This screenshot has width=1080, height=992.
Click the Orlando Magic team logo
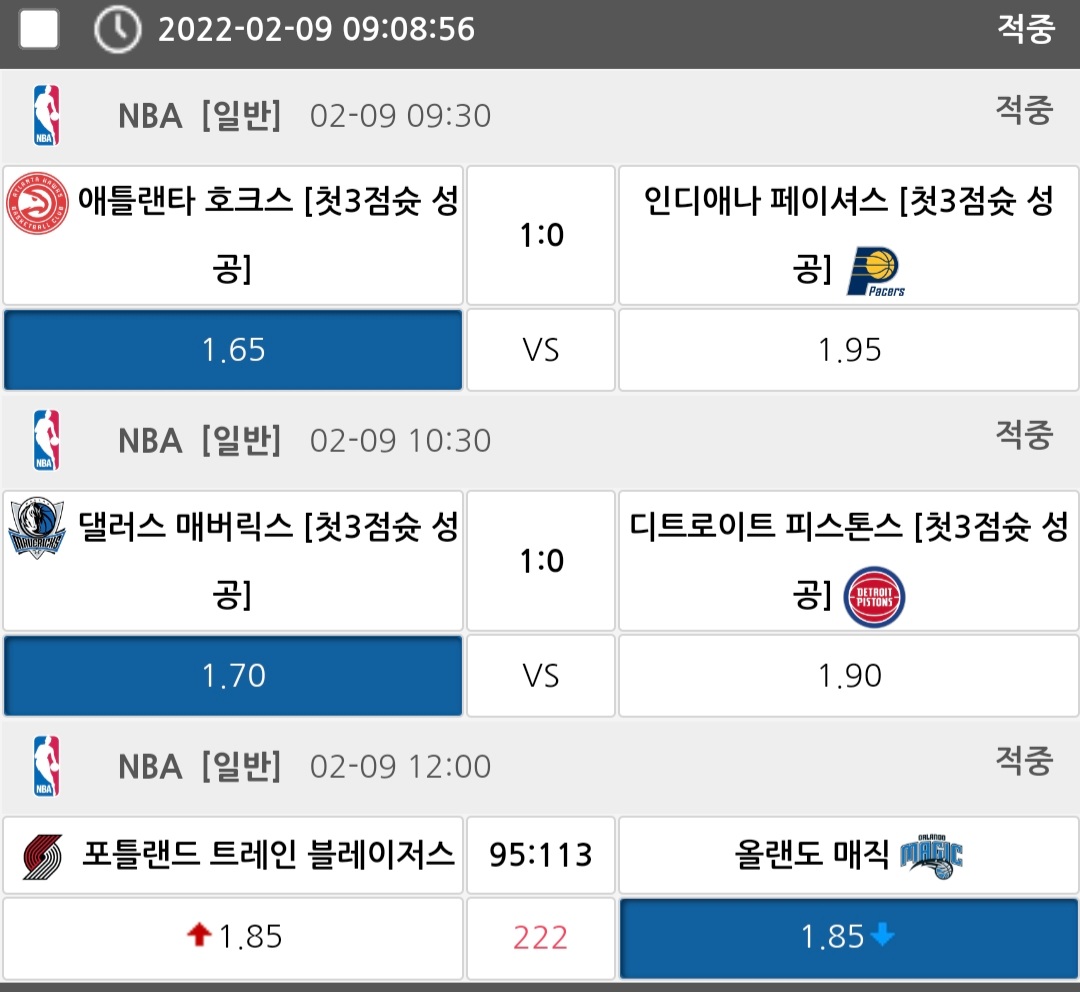pos(931,856)
